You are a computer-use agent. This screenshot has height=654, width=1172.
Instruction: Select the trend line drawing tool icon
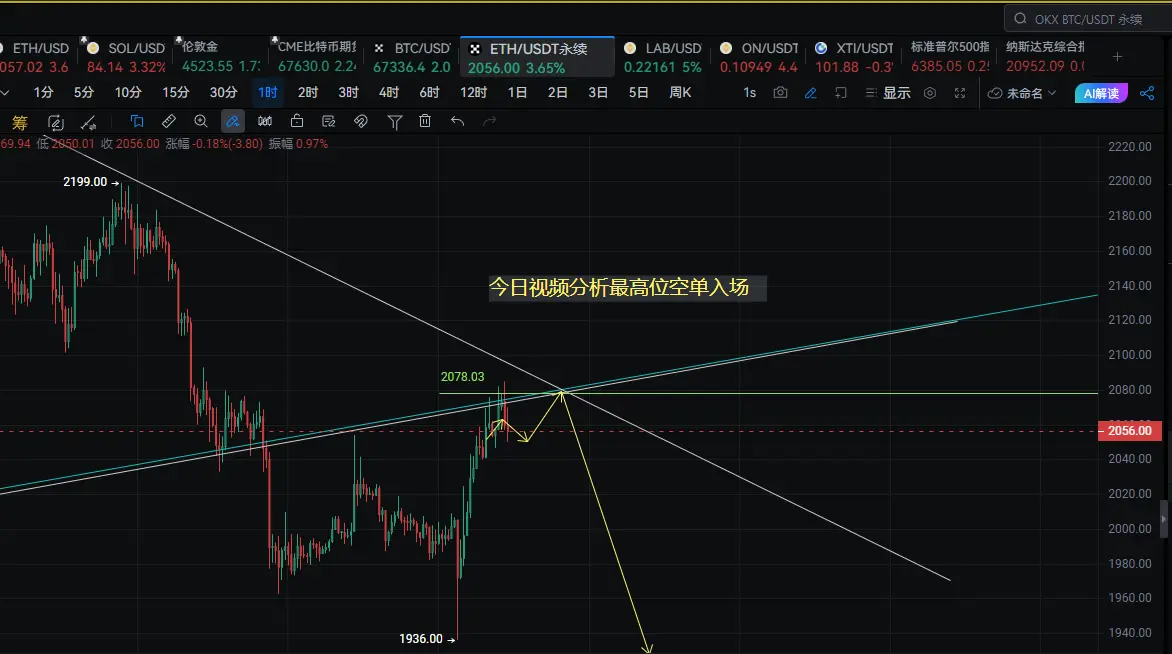click(x=88, y=122)
